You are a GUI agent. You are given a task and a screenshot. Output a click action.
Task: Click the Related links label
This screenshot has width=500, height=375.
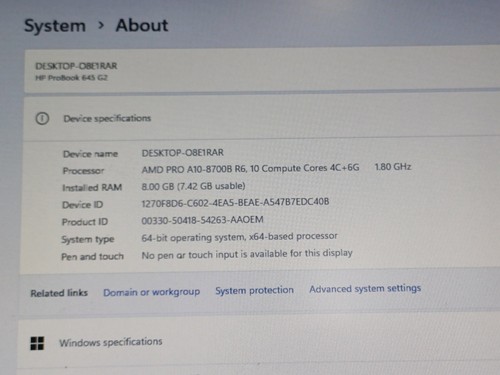(59, 293)
